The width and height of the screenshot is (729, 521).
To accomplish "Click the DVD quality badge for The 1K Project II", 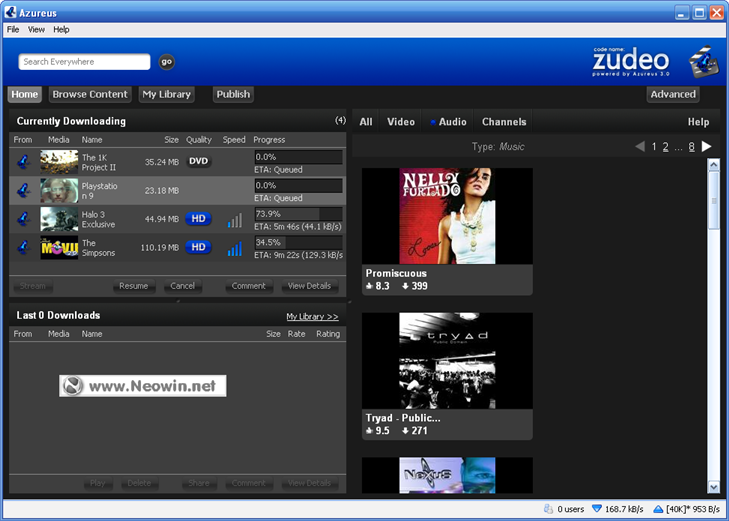I will 199,161.
